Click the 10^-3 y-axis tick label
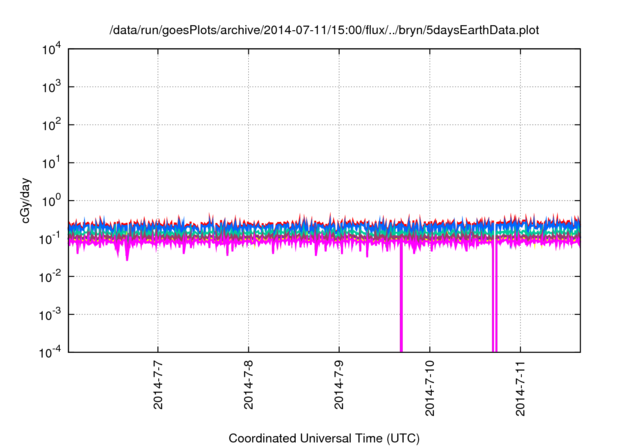Screen dimensions: 640x448 pyautogui.click(x=50, y=315)
